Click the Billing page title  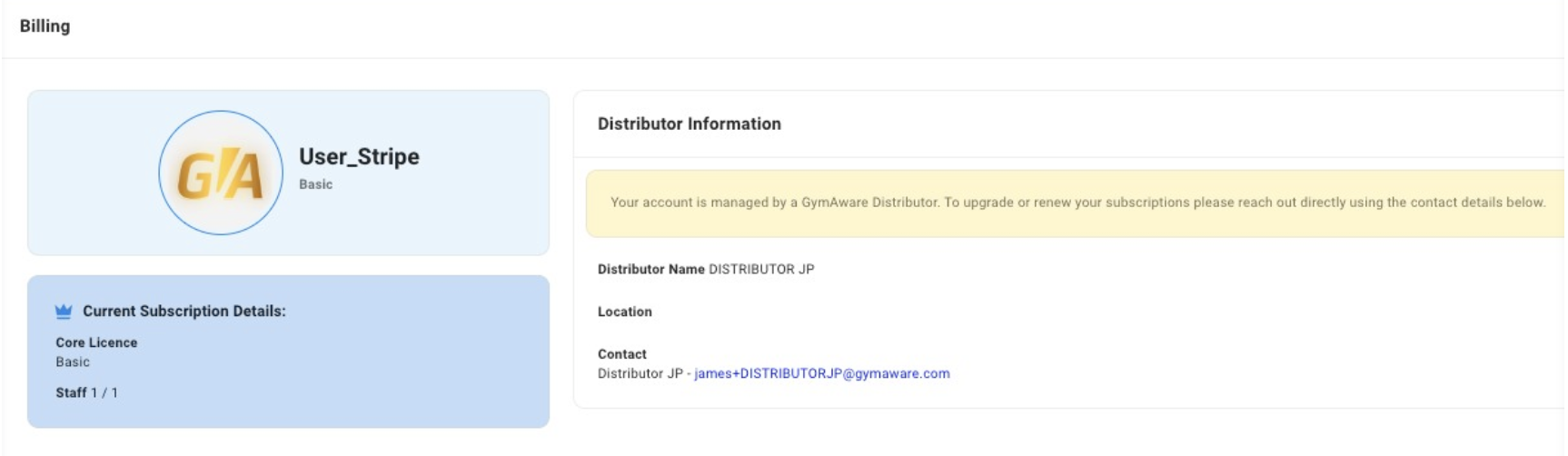tap(45, 26)
